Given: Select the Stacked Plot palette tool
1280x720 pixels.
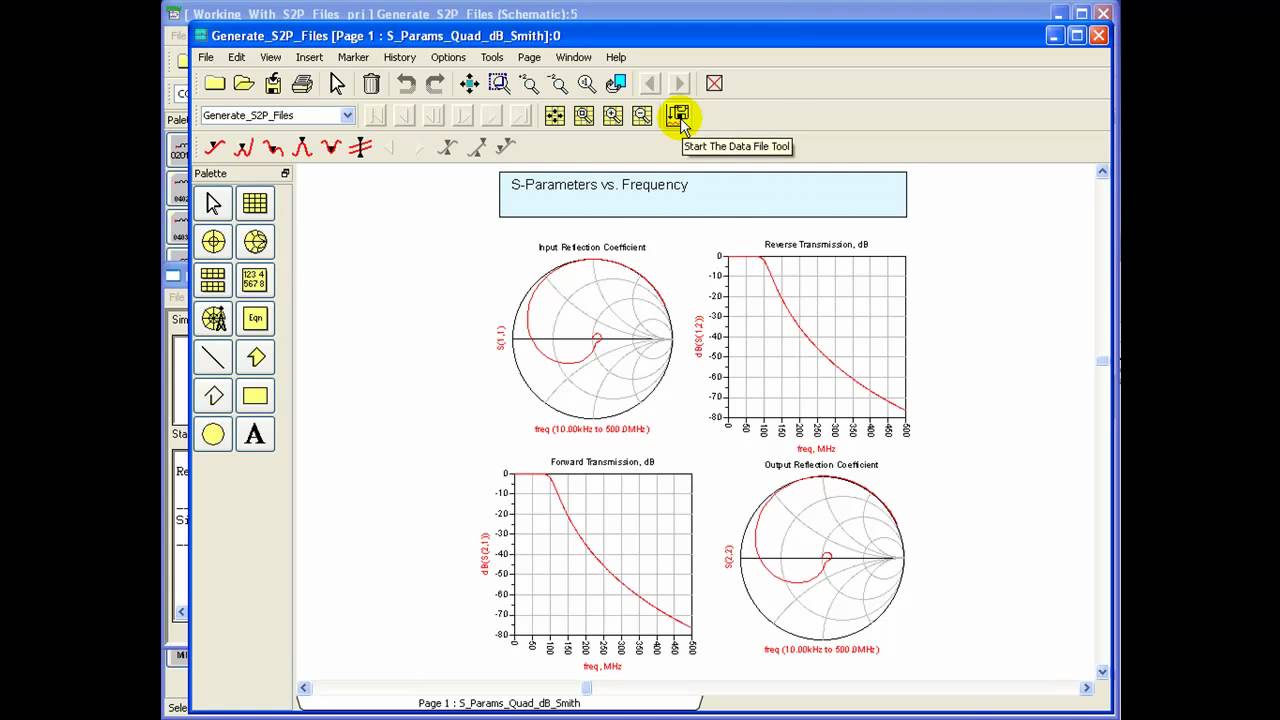Looking at the screenshot, I should 213,280.
